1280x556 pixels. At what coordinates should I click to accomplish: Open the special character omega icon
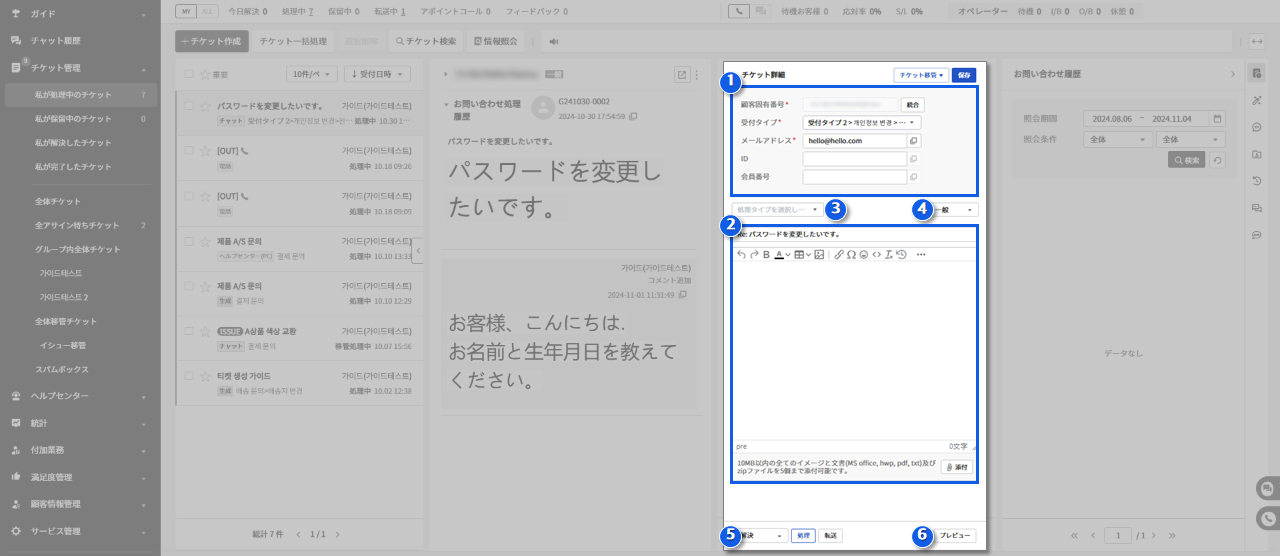coord(852,255)
